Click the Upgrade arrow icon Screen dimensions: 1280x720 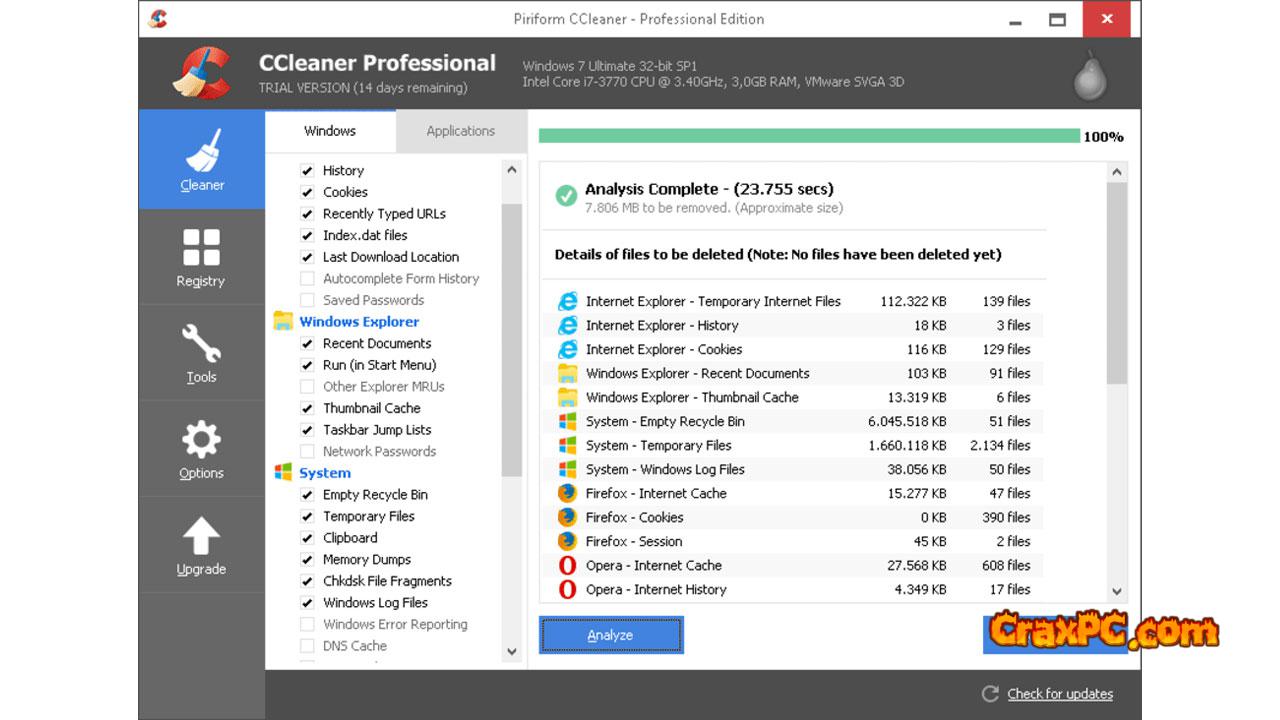201,536
